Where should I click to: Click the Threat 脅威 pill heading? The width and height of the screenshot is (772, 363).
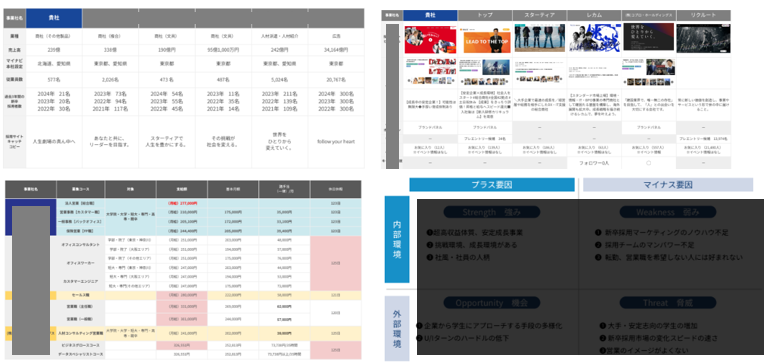coord(668,302)
